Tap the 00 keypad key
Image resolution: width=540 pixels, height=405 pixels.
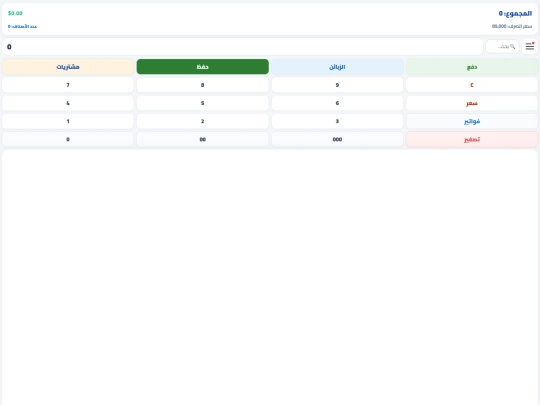click(x=202, y=139)
